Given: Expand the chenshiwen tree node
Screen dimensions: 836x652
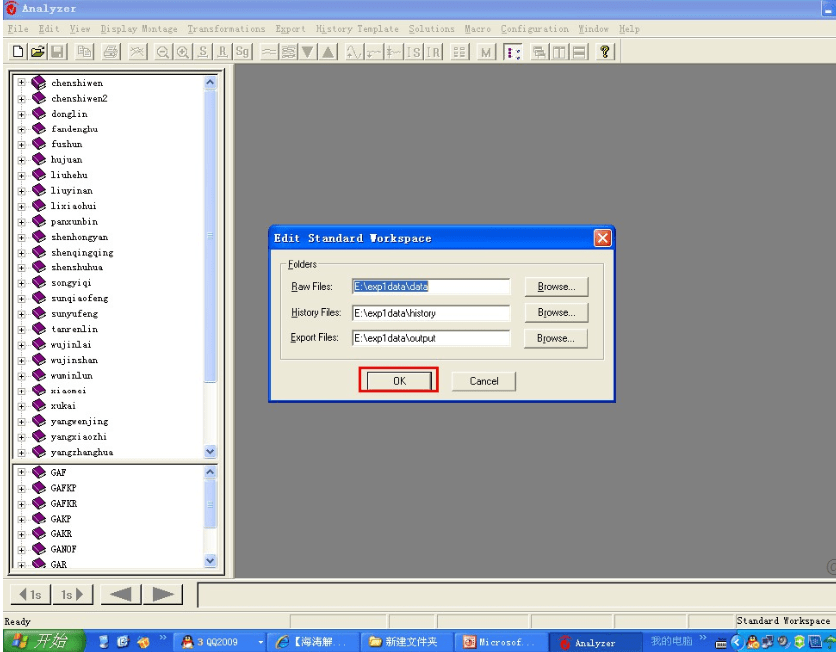Looking at the screenshot, I should (x=22, y=83).
